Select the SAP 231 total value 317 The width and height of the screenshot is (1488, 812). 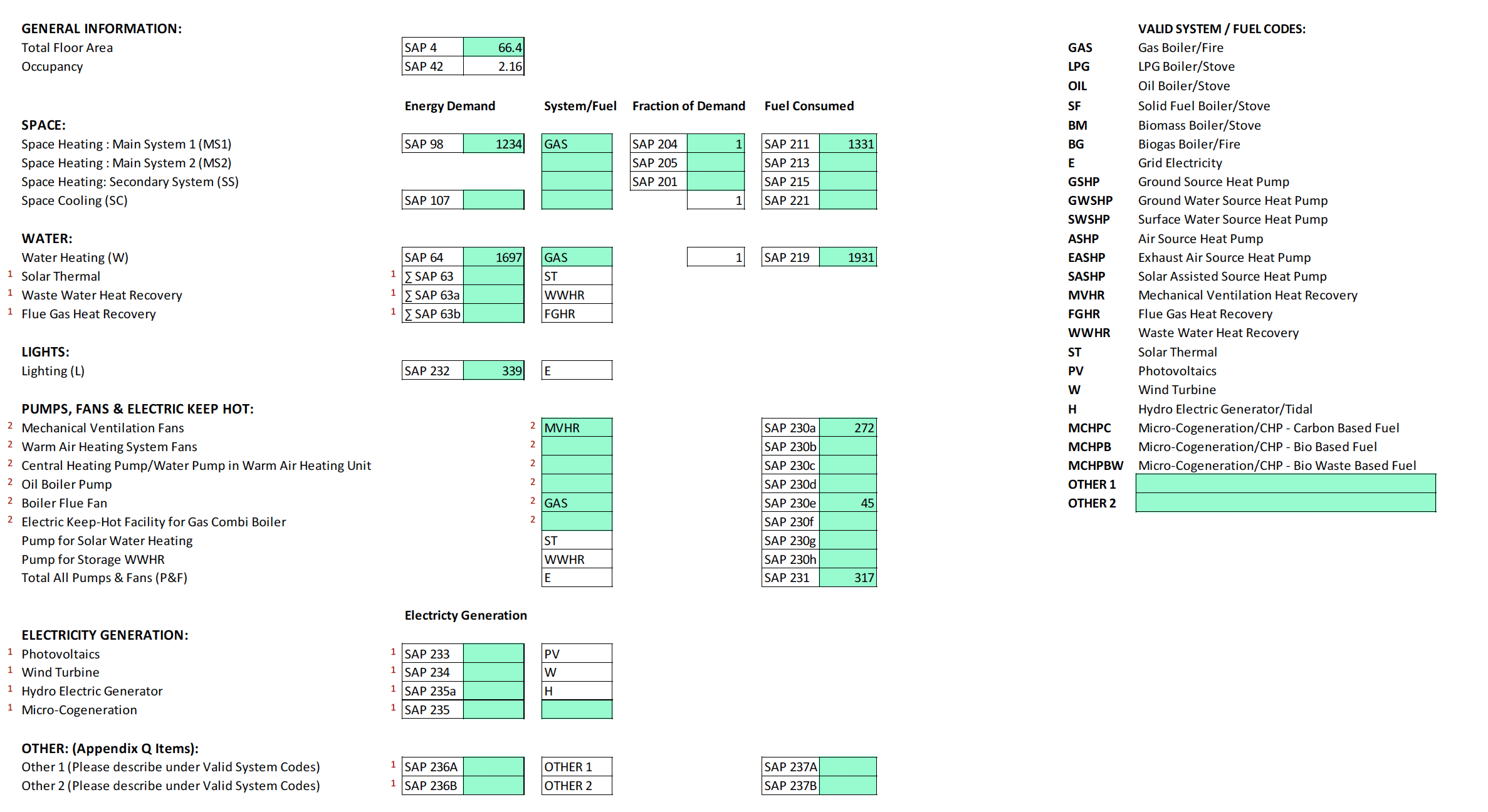click(847, 578)
